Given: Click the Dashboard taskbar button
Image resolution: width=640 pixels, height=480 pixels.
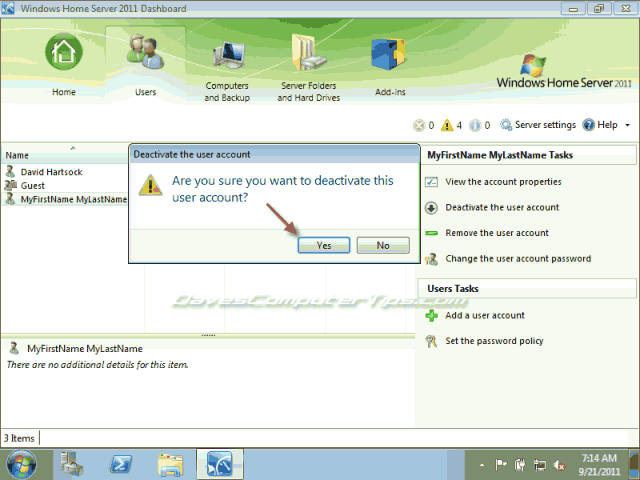Looking at the screenshot, I should click(220, 464).
